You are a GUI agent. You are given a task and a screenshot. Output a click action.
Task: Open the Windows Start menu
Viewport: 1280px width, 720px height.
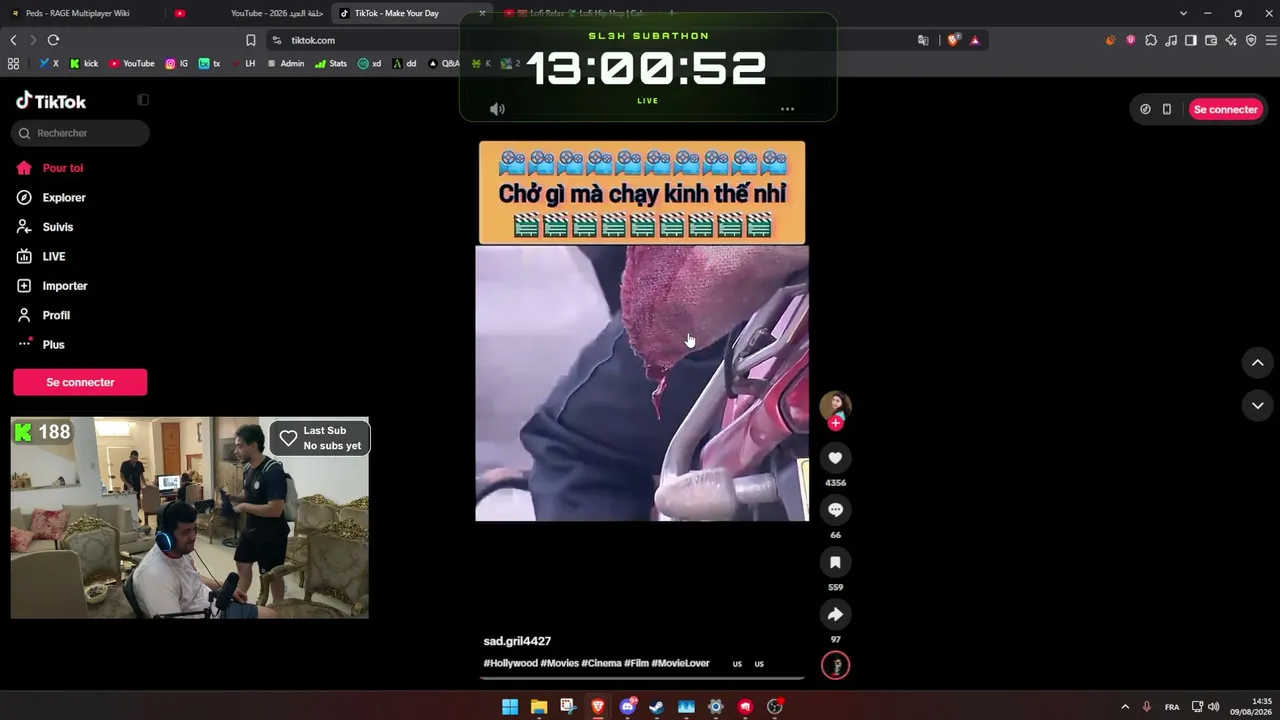510,707
